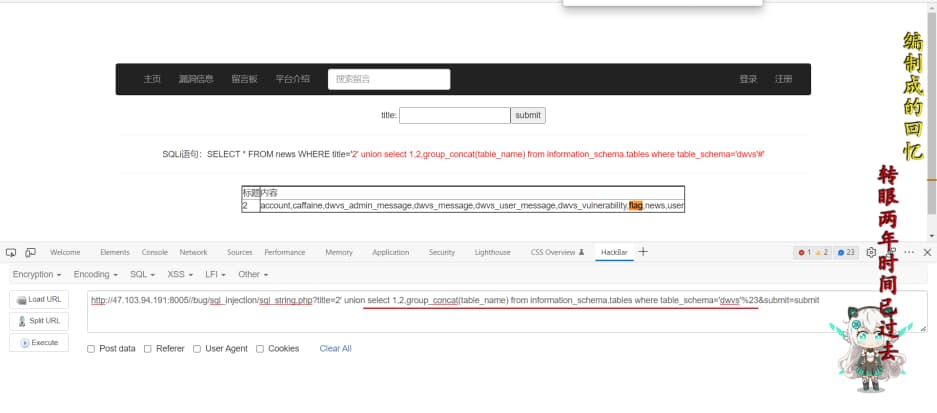Open the DevTools more options ellipsis
Image resolution: width=937 pixels, height=413 pixels.
[909, 252]
